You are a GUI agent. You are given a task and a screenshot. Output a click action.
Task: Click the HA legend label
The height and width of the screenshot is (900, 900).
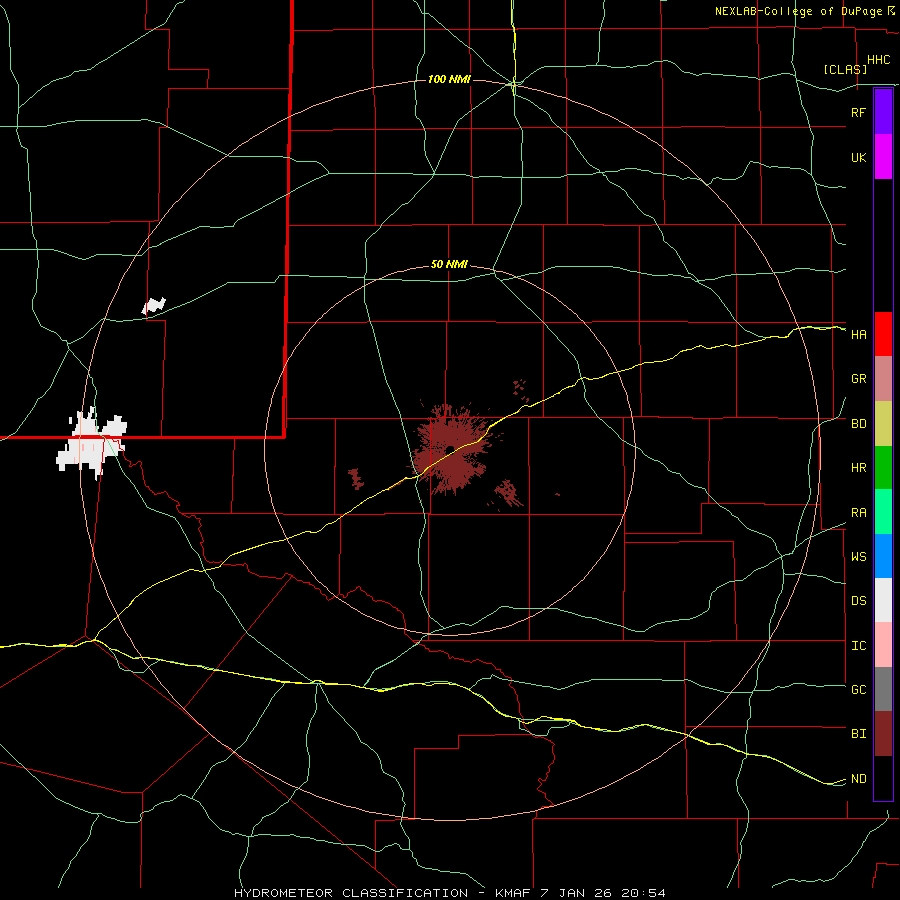[x=858, y=335]
